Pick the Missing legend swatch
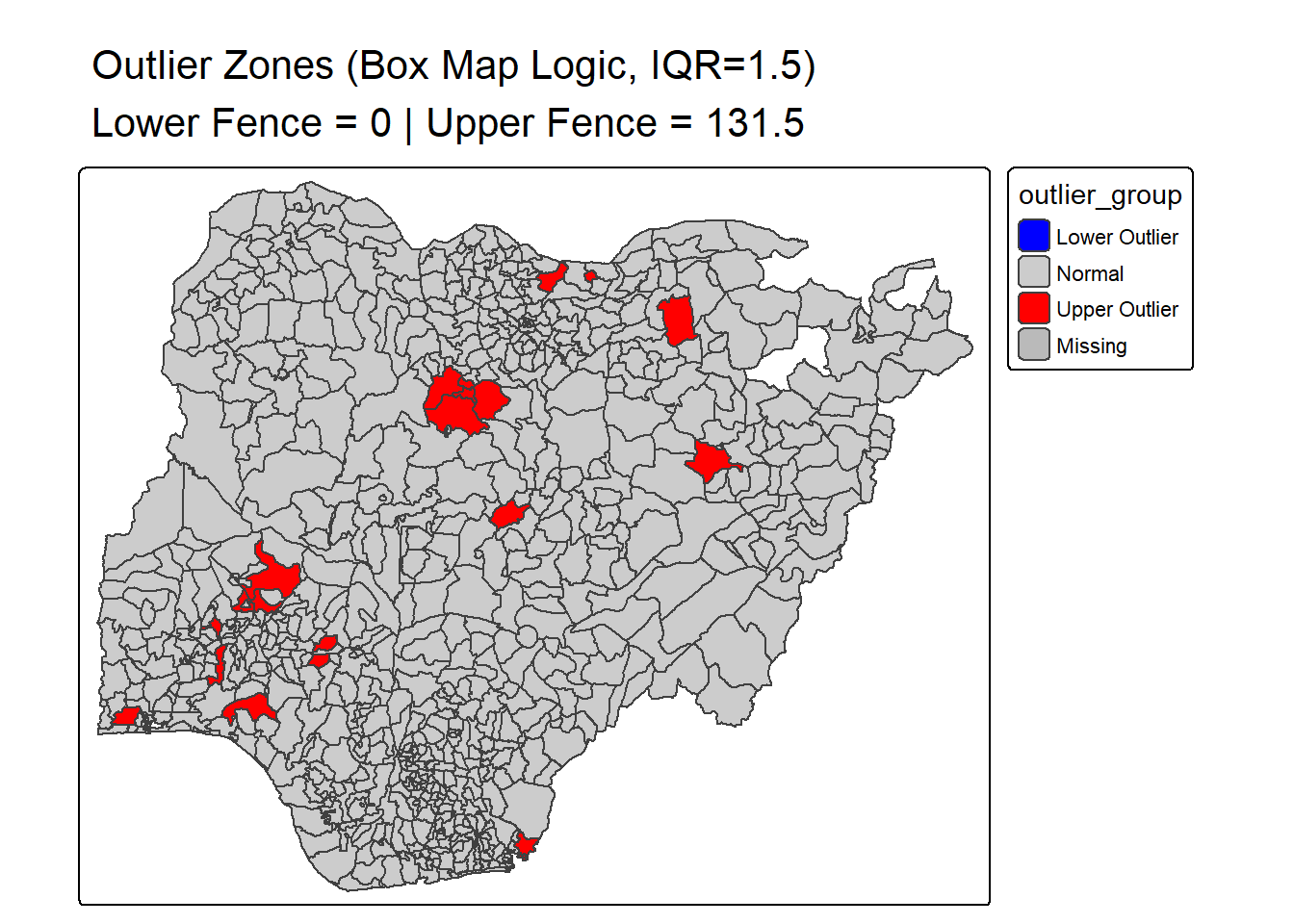Viewport: 1294px width, 924px height. click(1033, 345)
